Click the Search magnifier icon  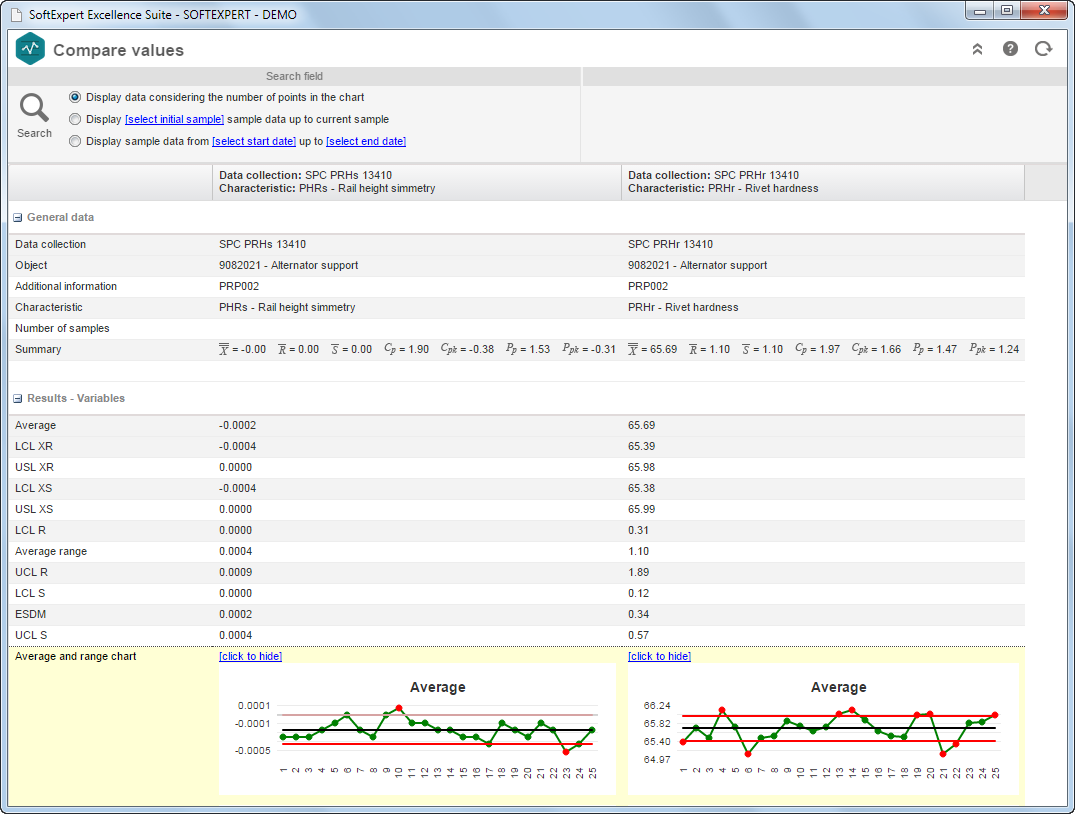point(34,108)
